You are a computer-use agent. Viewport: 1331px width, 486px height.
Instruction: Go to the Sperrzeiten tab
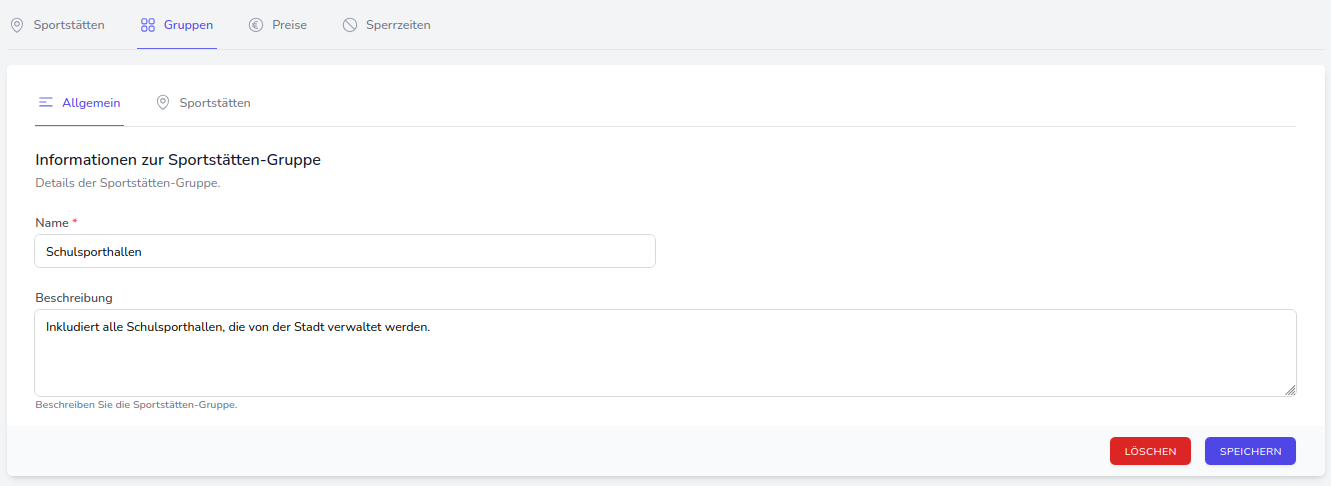[x=398, y=25]
